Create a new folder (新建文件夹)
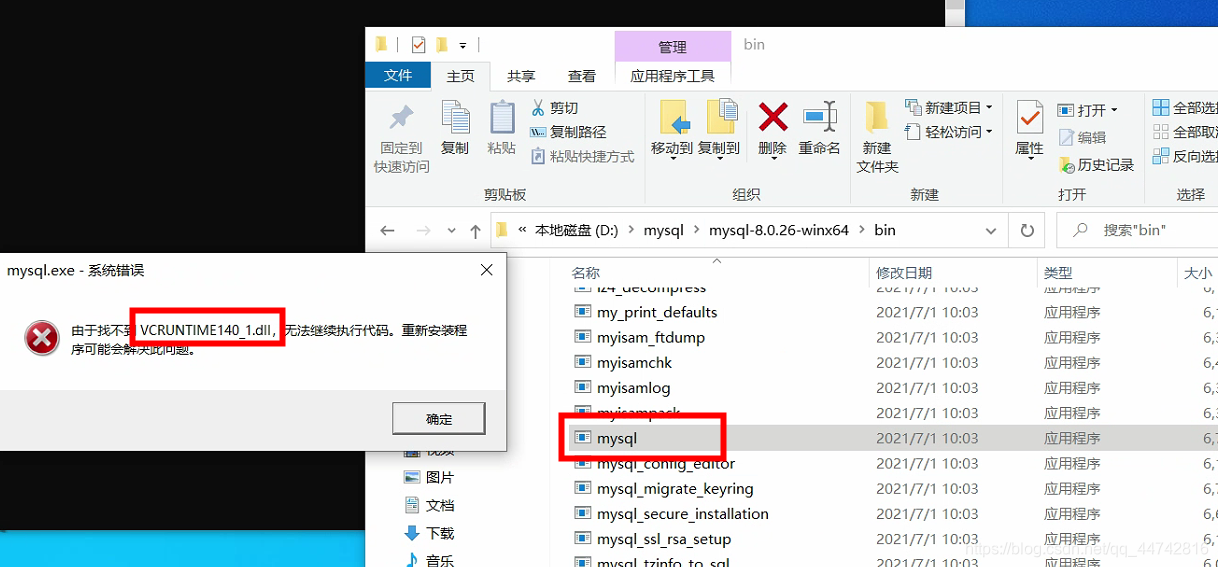Image resolution: width=1218 pixels, height=567 pixels. click(877, 138)
